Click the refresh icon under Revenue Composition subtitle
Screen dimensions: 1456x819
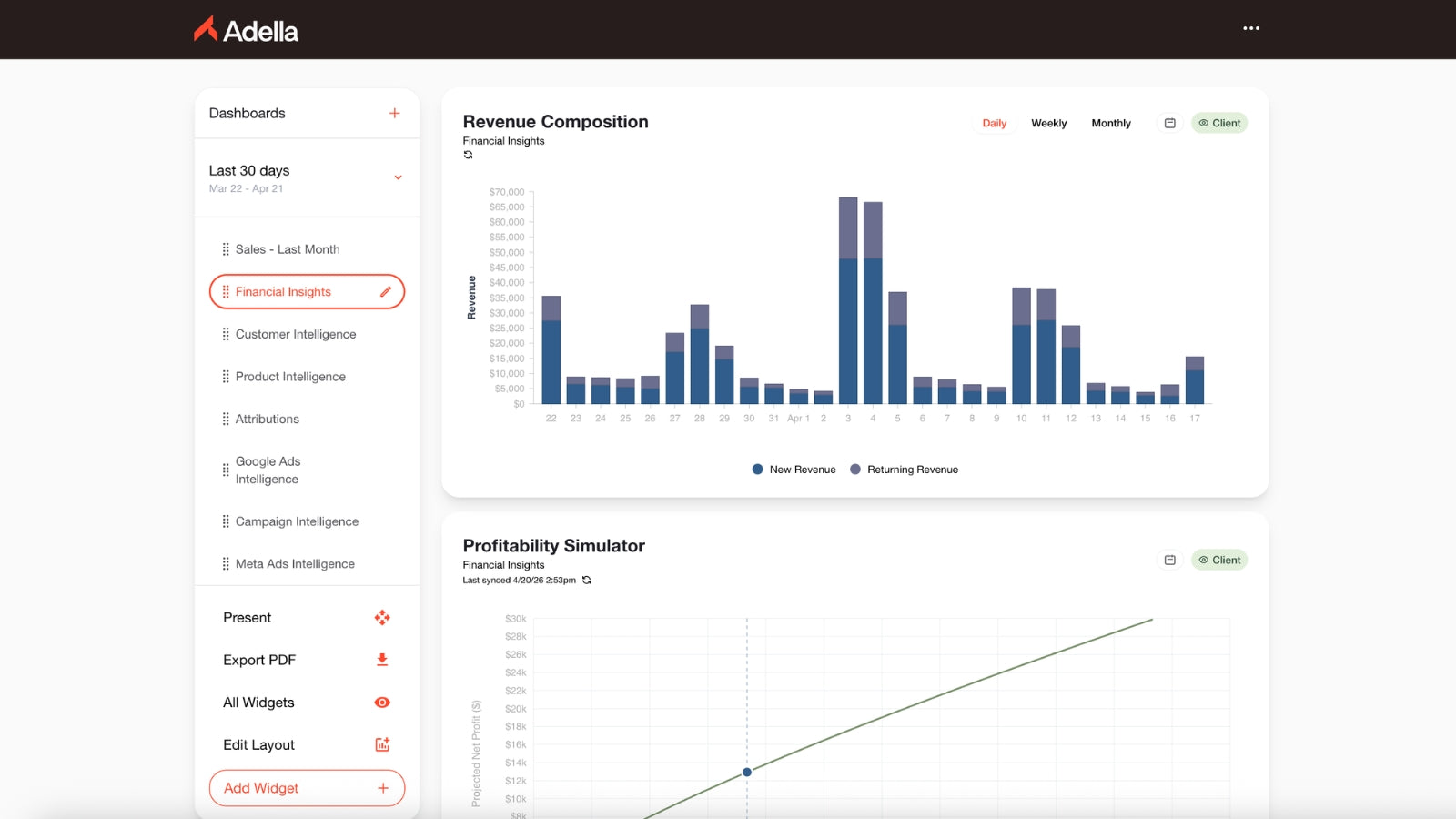tap(468, 155)
